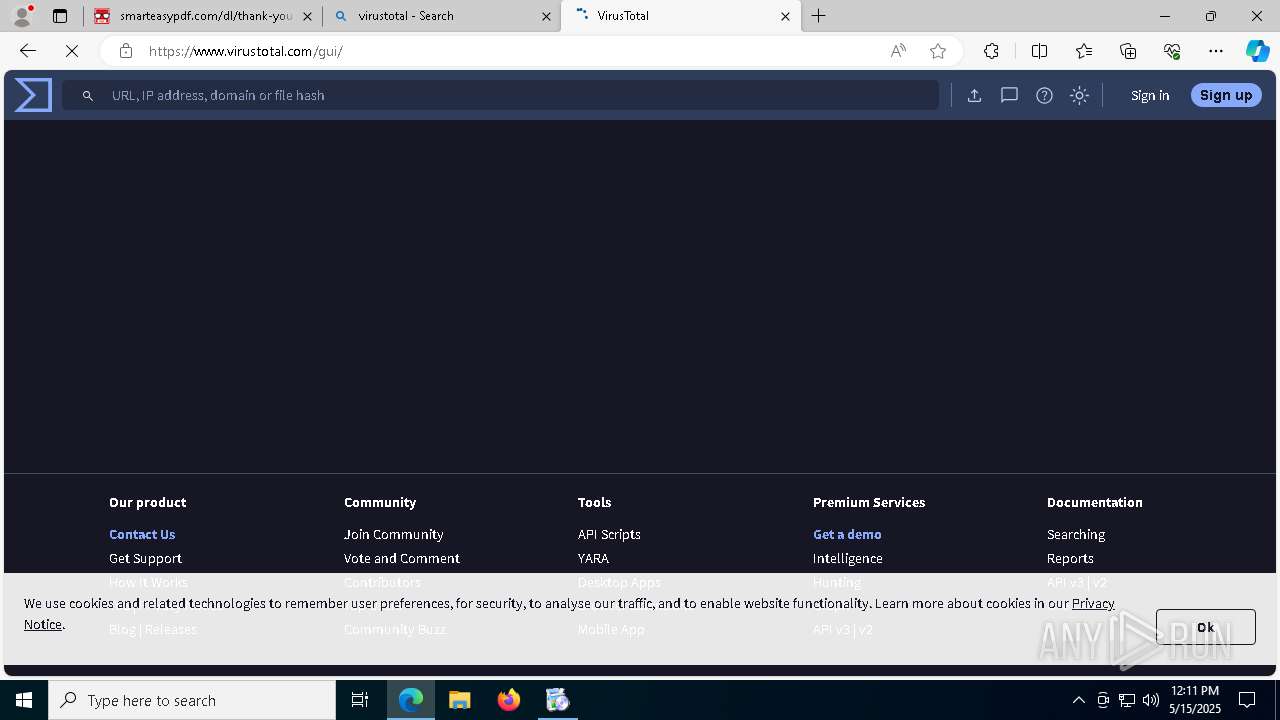1280x720 pixels.
Task: Switch to virustotal - Search tab
Action: click(x=441, y=16)
